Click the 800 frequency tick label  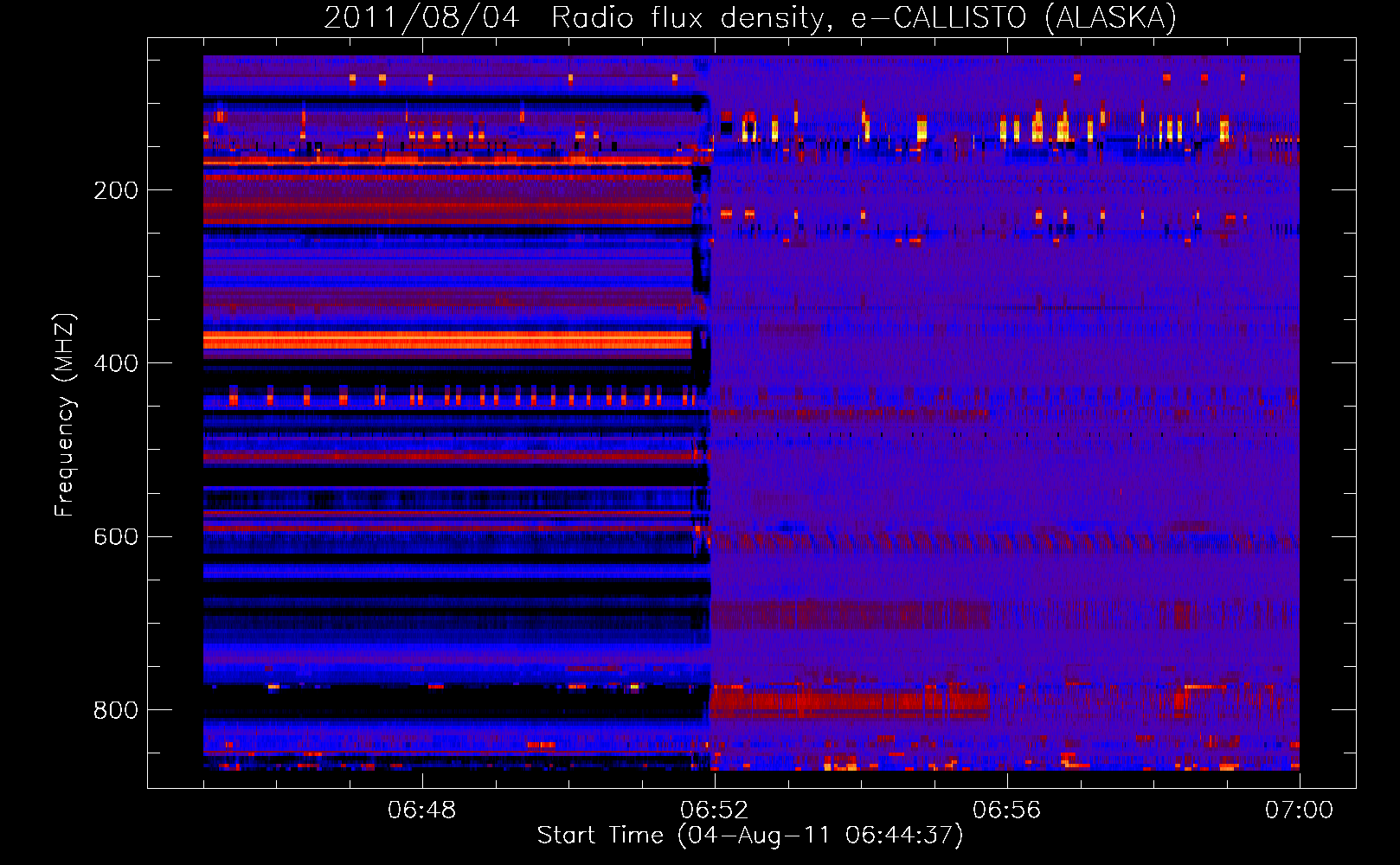pos(116,710)
